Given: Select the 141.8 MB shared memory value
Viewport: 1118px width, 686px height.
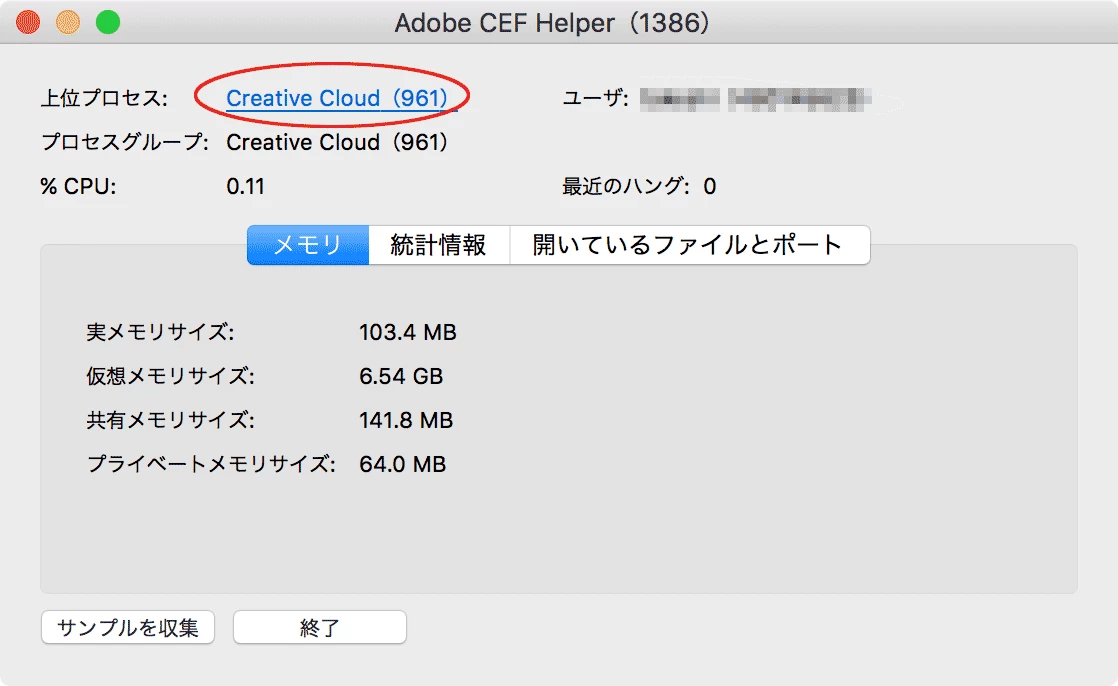Looking at the screenshot, I should 406,420.
